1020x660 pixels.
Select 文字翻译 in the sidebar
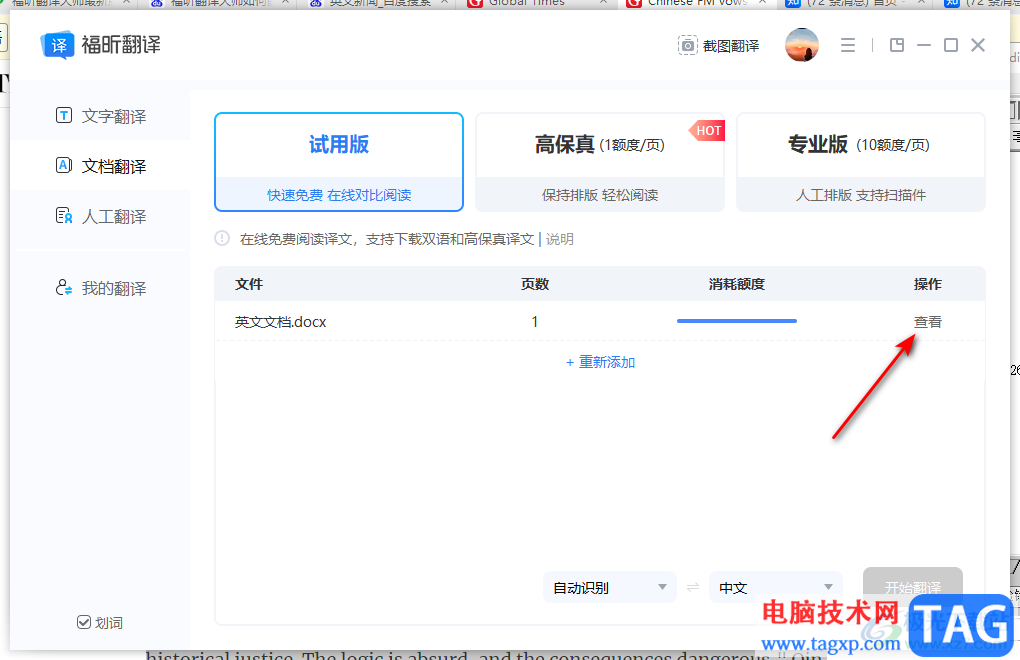(101, 116)
